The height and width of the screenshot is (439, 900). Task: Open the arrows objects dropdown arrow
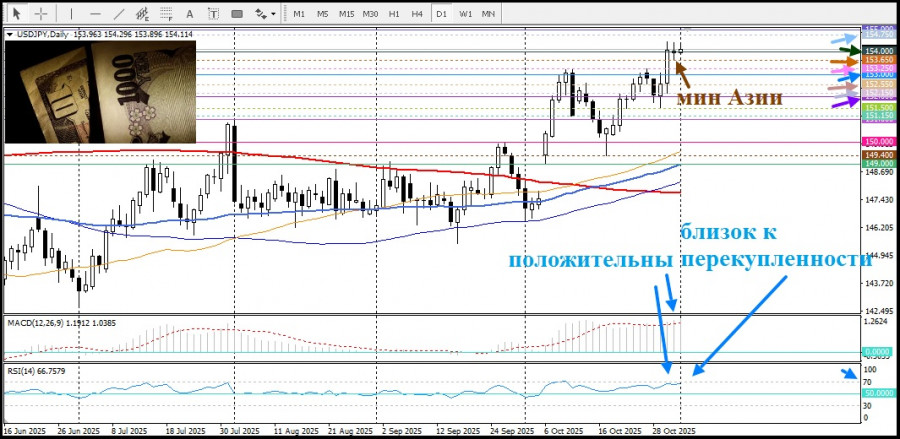tap(273, 14)
